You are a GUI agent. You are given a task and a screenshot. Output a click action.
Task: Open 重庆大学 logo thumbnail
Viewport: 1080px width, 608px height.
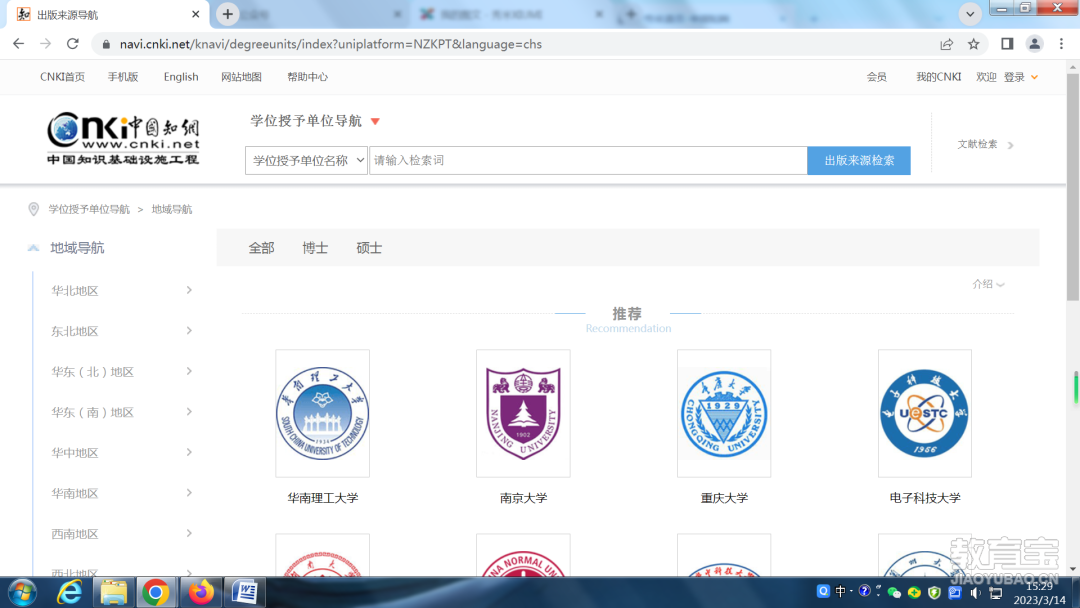point(724,413)
